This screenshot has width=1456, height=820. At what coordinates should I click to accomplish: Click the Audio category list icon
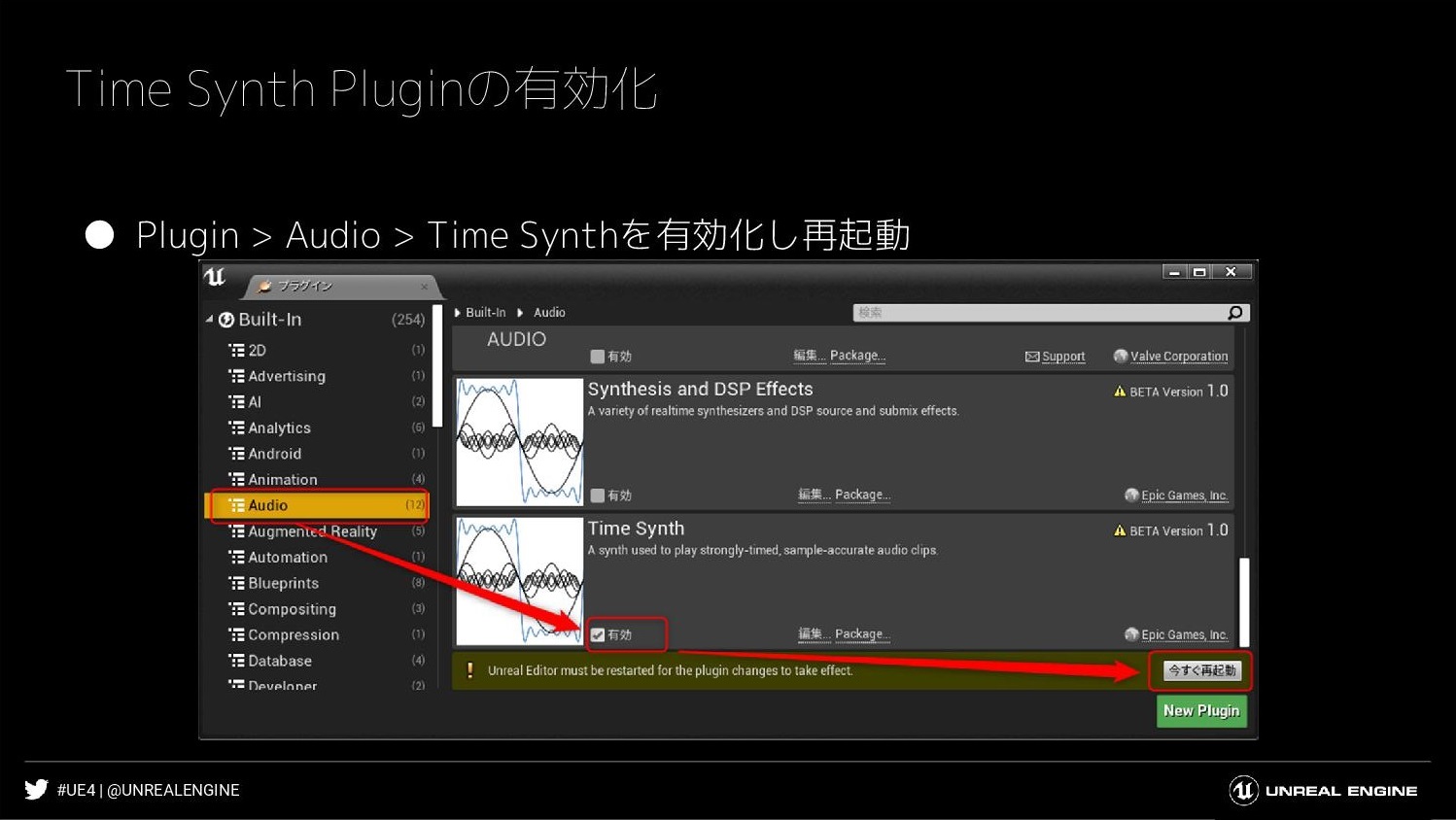click(x=236, y=505)
